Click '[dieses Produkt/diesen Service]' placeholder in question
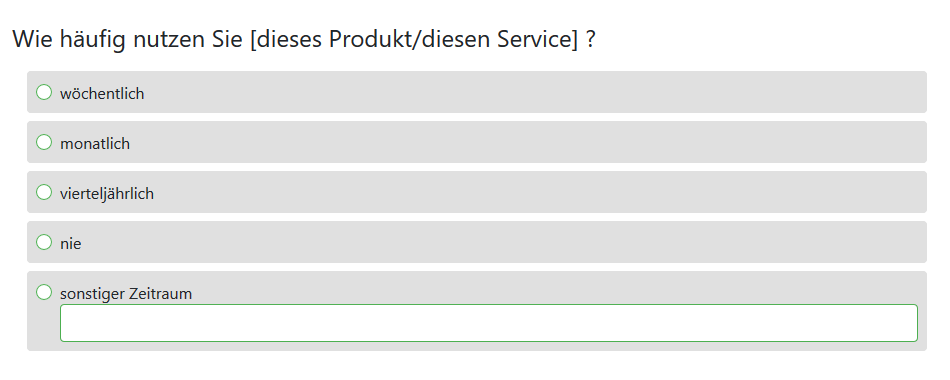This screenshot has width=950, height=380. coord(414,40)
